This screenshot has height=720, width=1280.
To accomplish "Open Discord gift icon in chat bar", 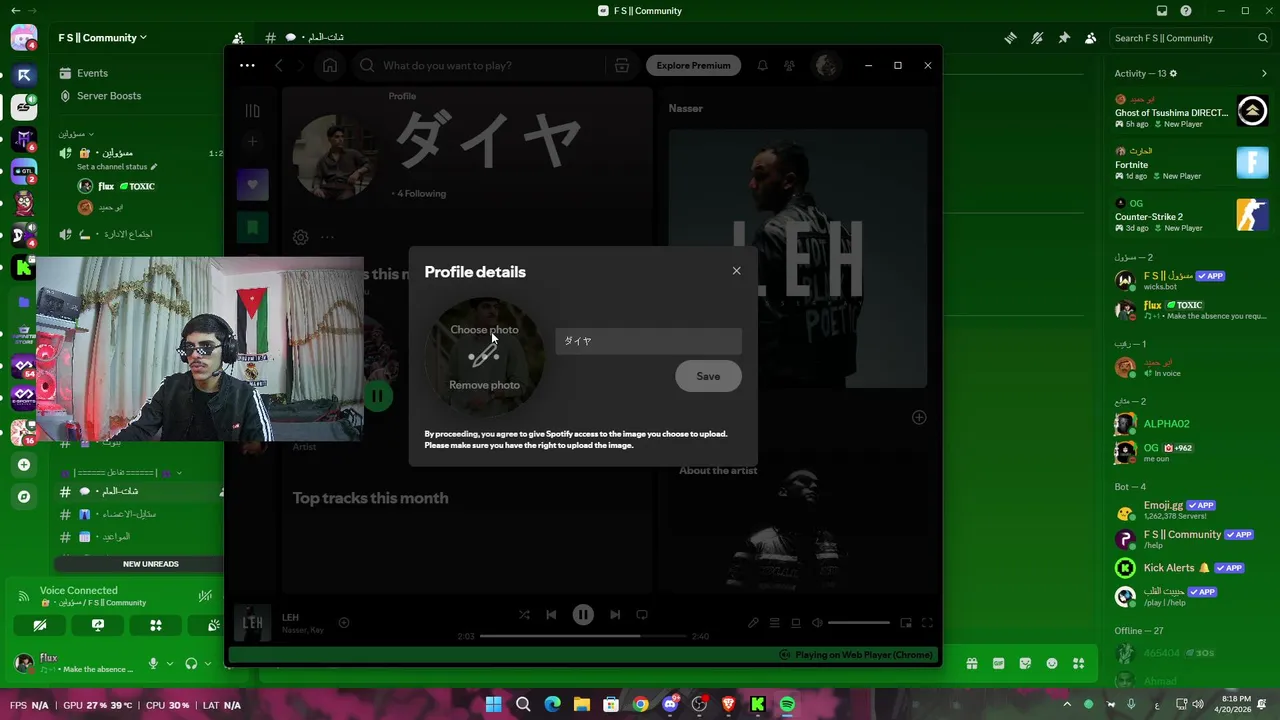I will pos(971,663).
